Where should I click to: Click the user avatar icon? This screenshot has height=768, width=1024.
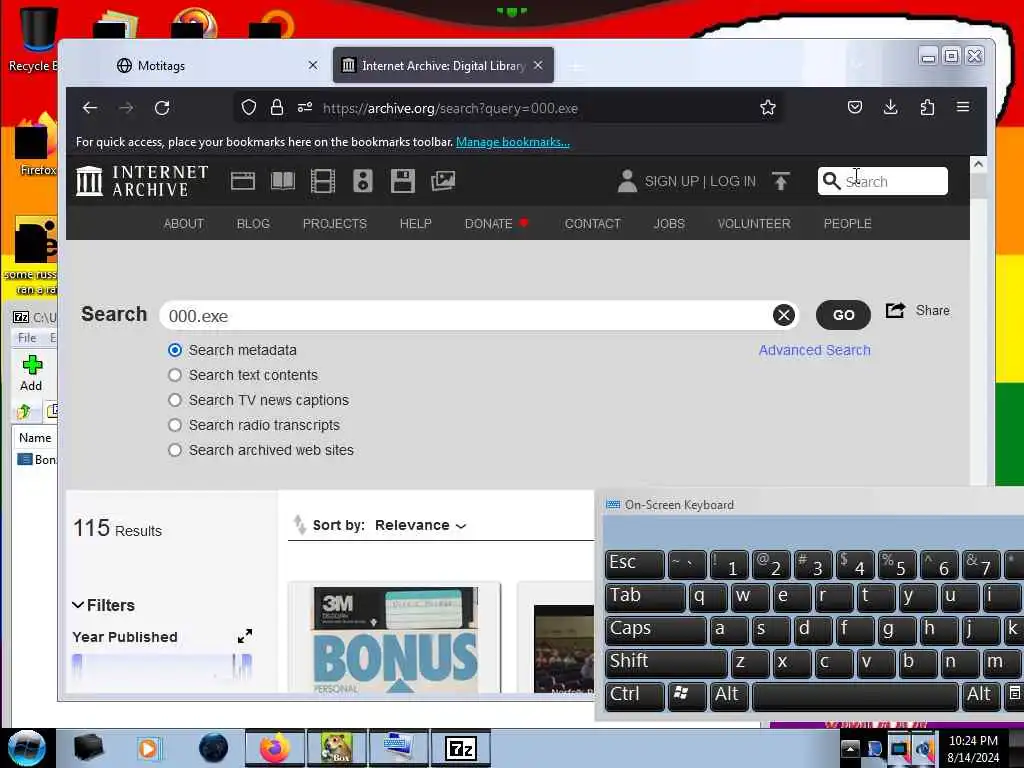click(627, 181)
